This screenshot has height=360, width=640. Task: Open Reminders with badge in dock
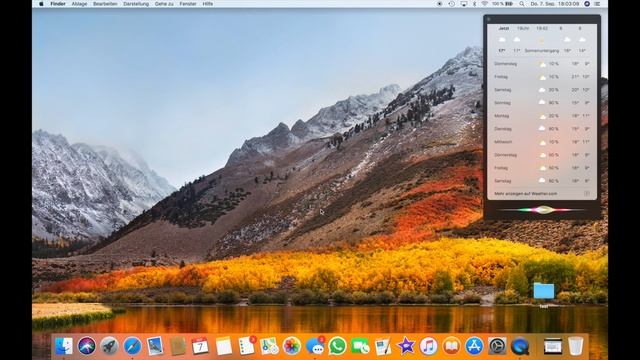[x=247, y=345]
